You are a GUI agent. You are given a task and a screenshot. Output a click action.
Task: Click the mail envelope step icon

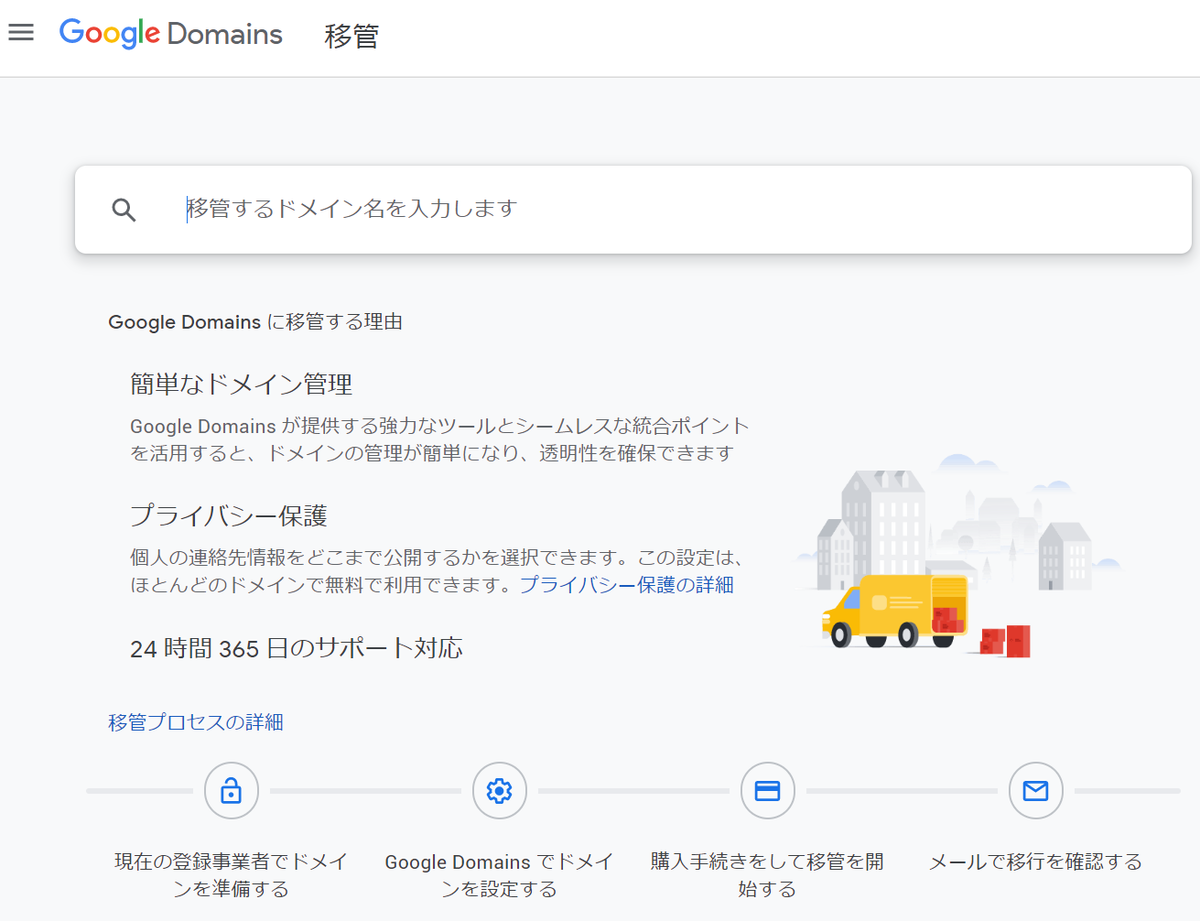[x=1035, y=791]
